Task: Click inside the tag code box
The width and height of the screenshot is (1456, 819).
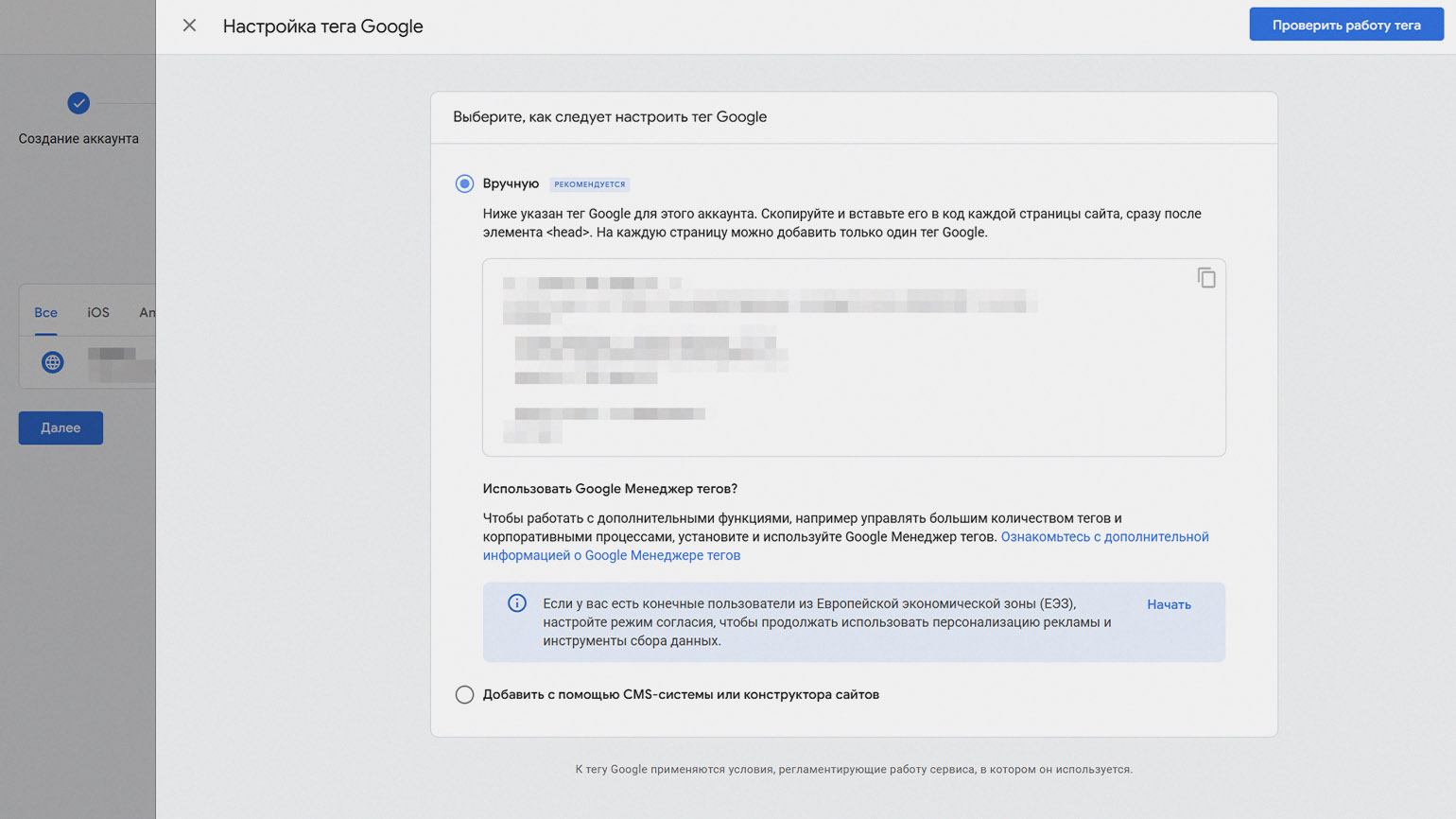Action: tap(854, 357)
